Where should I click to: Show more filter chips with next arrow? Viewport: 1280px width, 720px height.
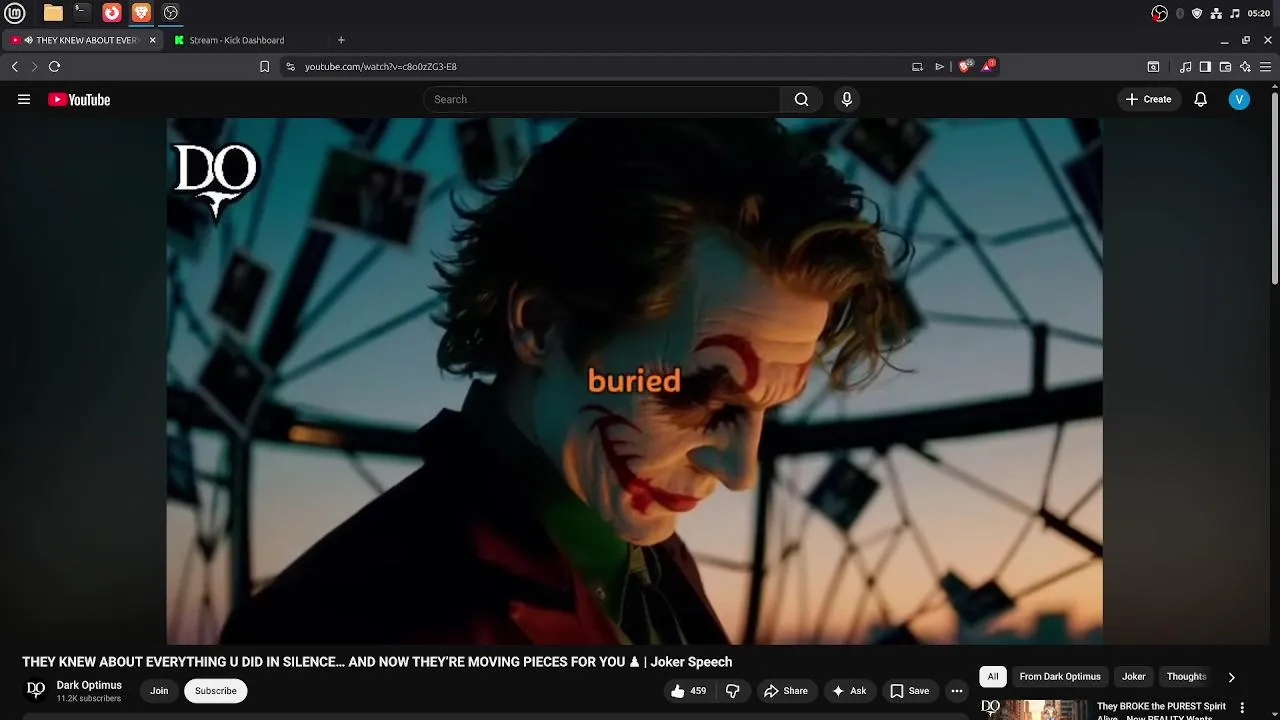[x=1231, y=677]
